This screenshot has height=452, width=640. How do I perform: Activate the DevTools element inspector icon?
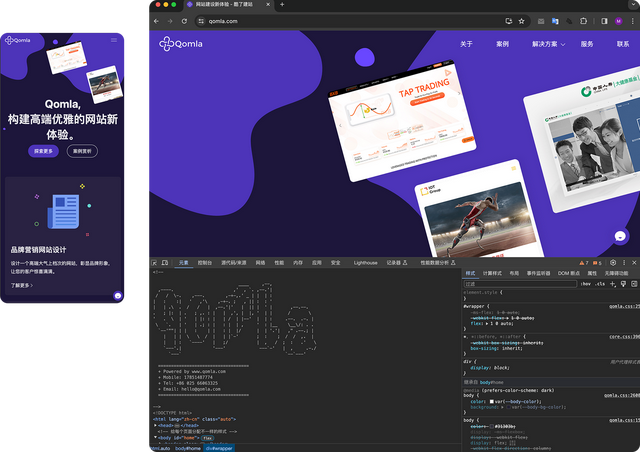[x=154, y=263]
